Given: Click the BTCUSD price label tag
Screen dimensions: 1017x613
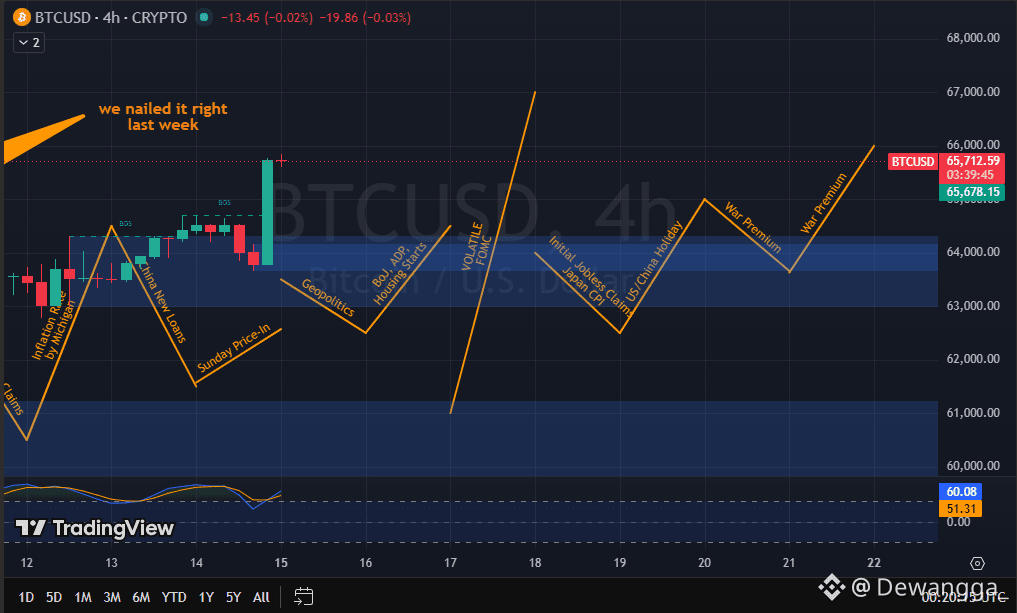Looking at the screenshot, I should point(913,162).
